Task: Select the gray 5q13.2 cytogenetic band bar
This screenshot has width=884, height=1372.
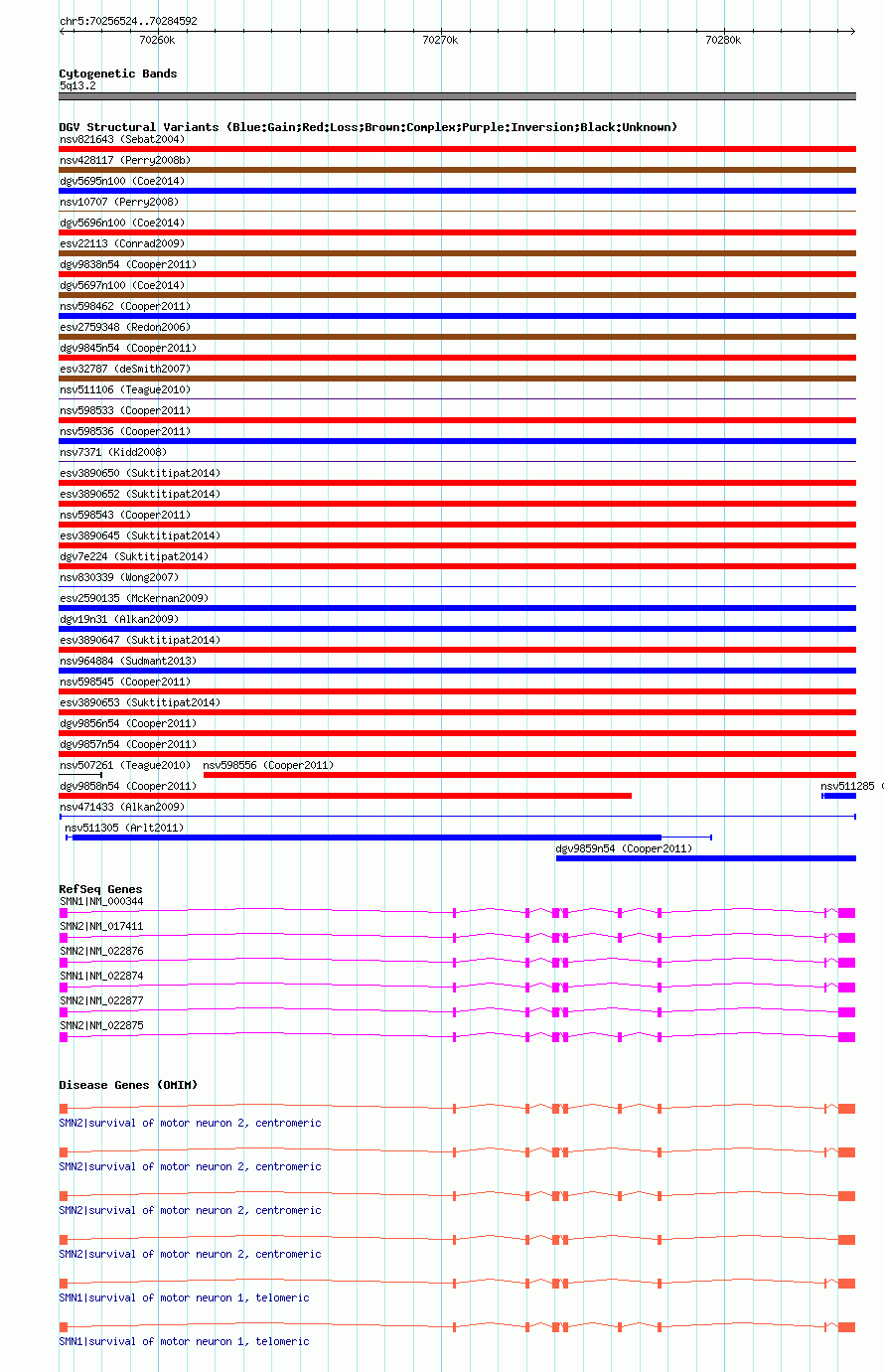Action: pyautogui.click(x=458, y=96)
